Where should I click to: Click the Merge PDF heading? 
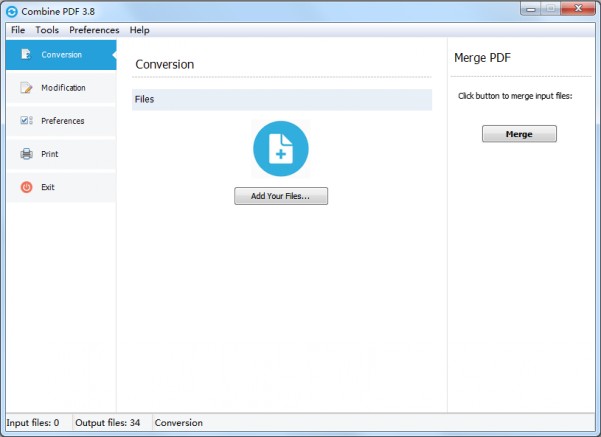483,58
